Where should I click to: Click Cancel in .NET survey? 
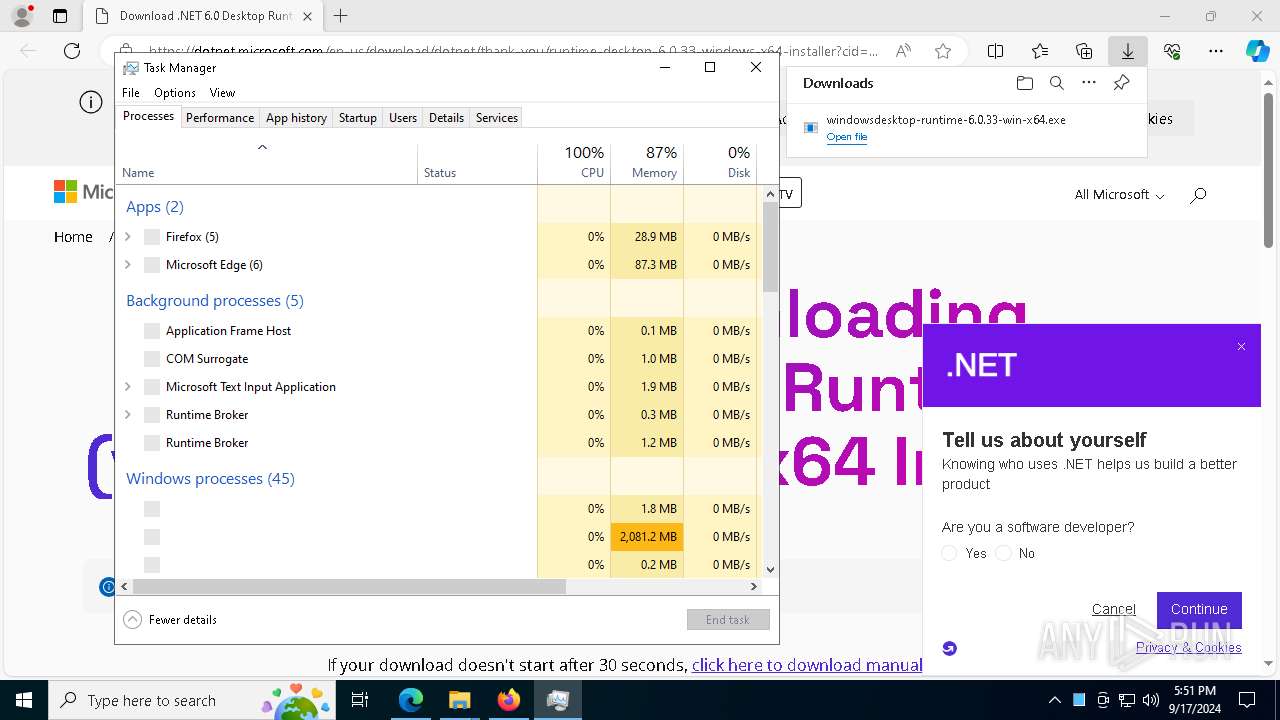pos(1114,609)
